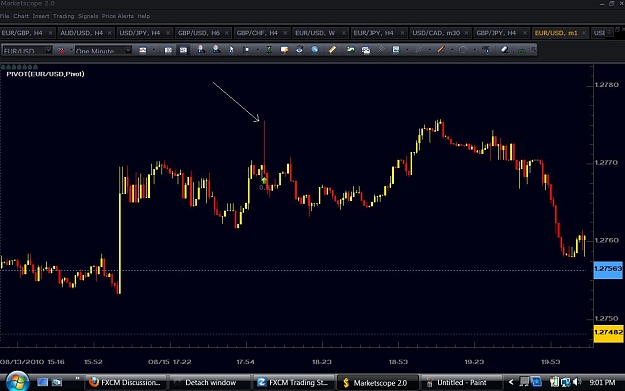Open FXCM Discussion Firefox taskbar button
Screen dimensions: 625x391
(x=126, y=382)
